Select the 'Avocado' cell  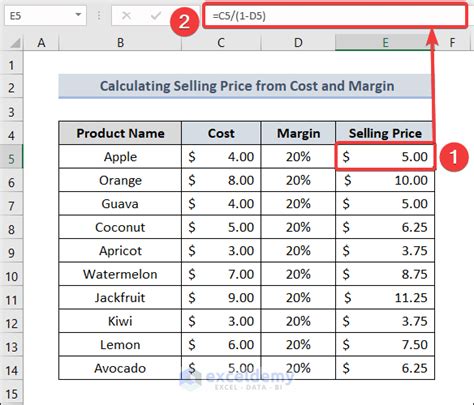pyautogui.click(x=120, y=368)
